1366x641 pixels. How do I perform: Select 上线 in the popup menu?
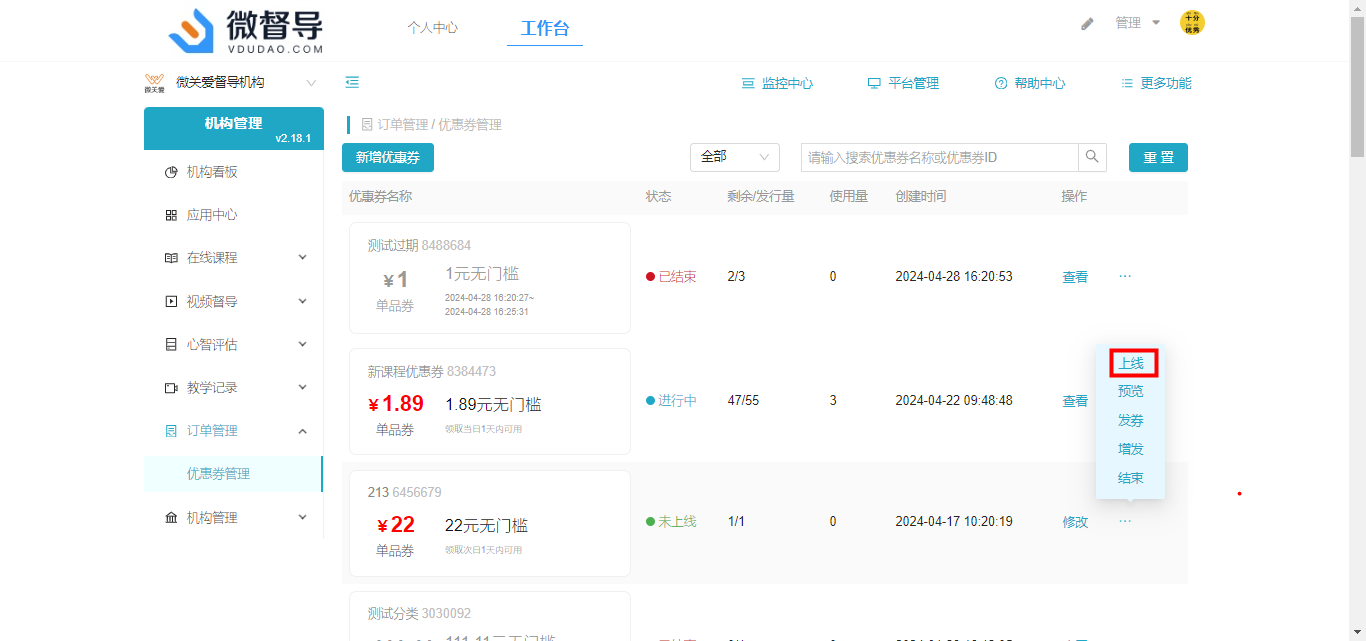tap(1131, 363)
